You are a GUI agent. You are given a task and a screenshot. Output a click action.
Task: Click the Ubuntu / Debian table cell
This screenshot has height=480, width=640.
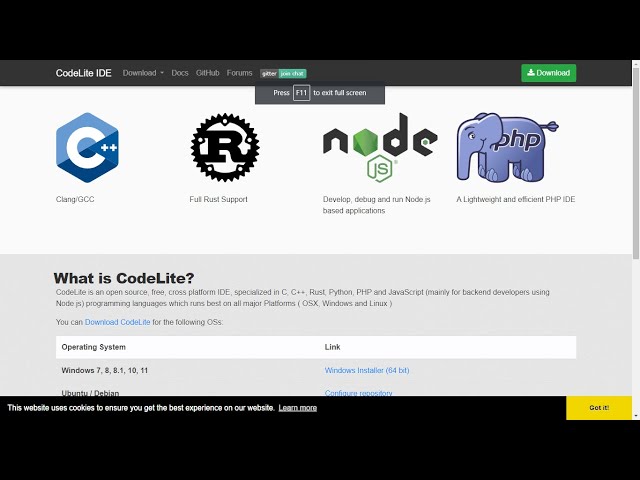(90, 393)
